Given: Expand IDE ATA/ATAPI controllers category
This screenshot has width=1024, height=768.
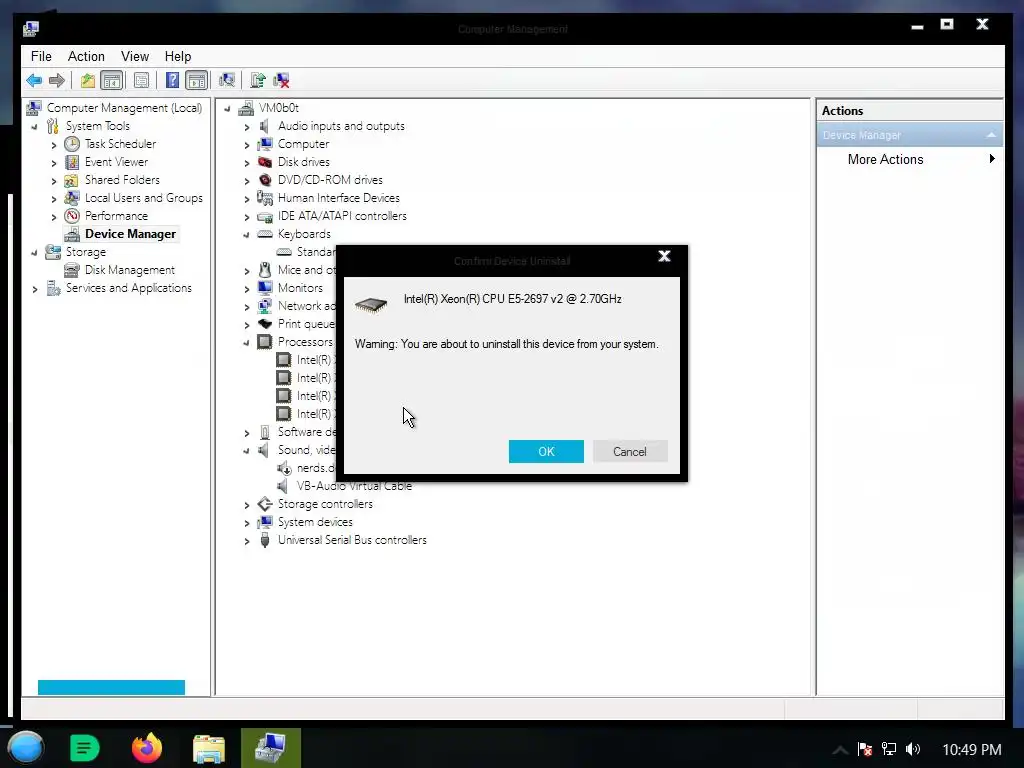Looking at the screenshot, I should 247,217.
